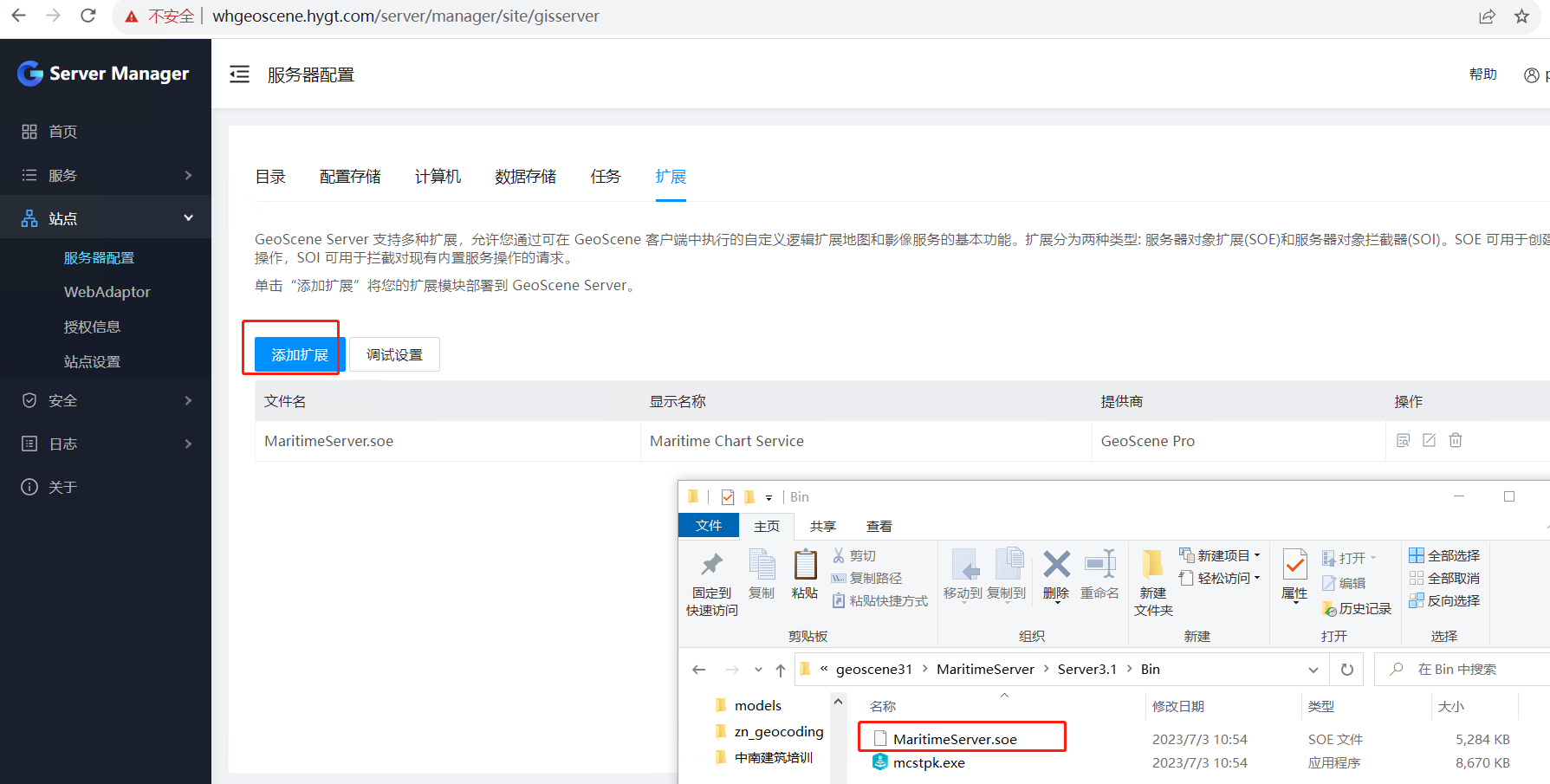This screenshot has height=784, width=1550.
Task: Click 历史记录 in the ribbon
Action: point(1357,609)
